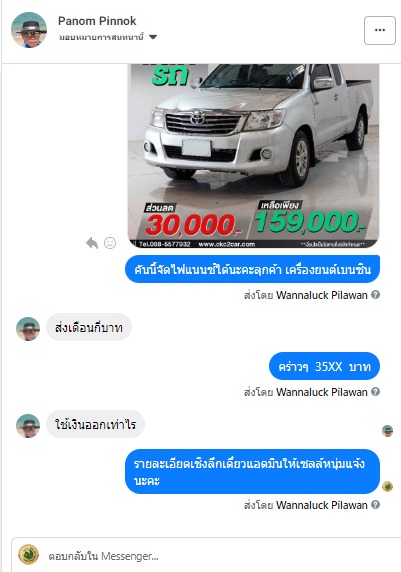Image resolution: width=401 pixels, height=572 pixels.
Task: Click the Panom Pinnok name link
Action: click(97, 21)
